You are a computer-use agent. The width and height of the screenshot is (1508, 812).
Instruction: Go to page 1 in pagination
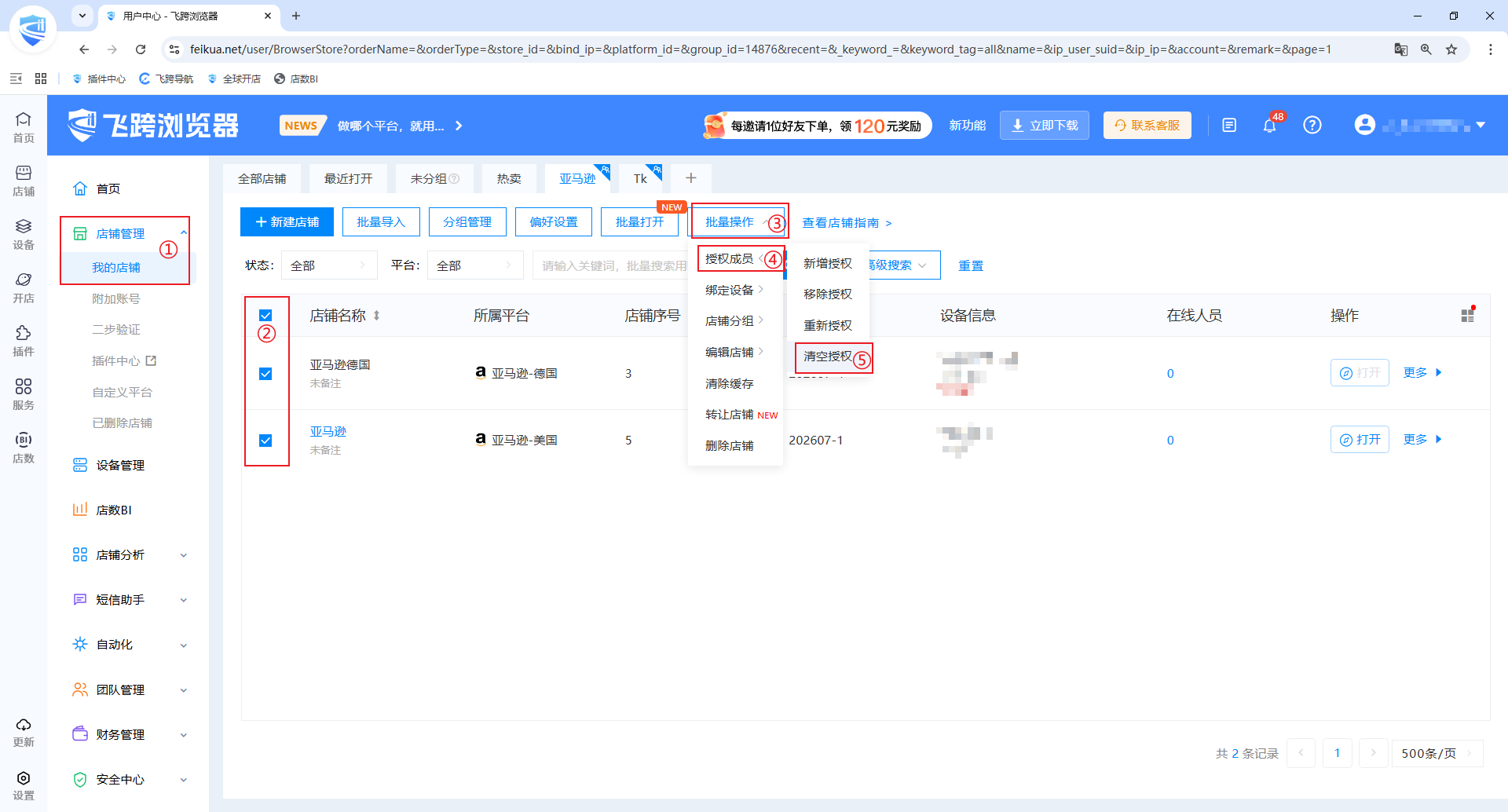(x=1338, y=753)
